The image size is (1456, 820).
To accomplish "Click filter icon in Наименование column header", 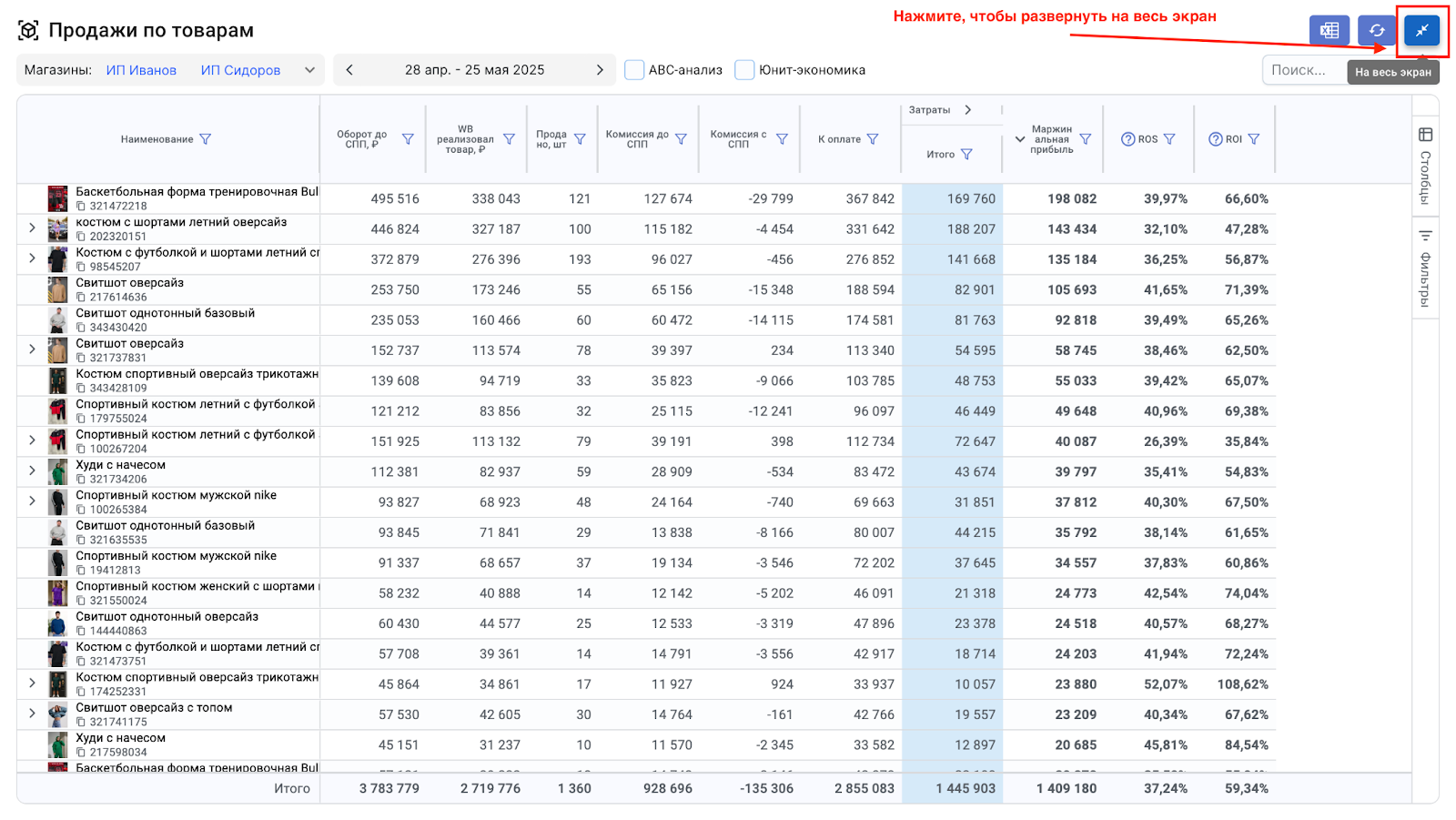I will click(206, 139).
